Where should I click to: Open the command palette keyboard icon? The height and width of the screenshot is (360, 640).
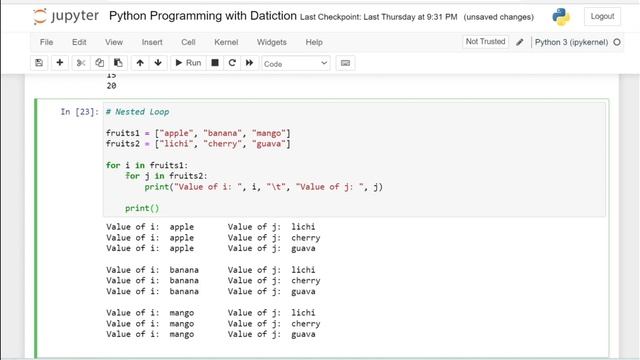[345, 63]
